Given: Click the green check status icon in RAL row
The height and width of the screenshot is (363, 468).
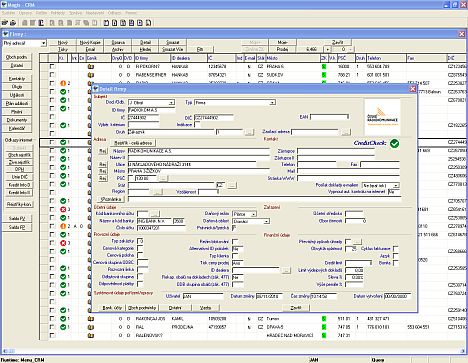Looking at the screenshot, I should point(63,327).
